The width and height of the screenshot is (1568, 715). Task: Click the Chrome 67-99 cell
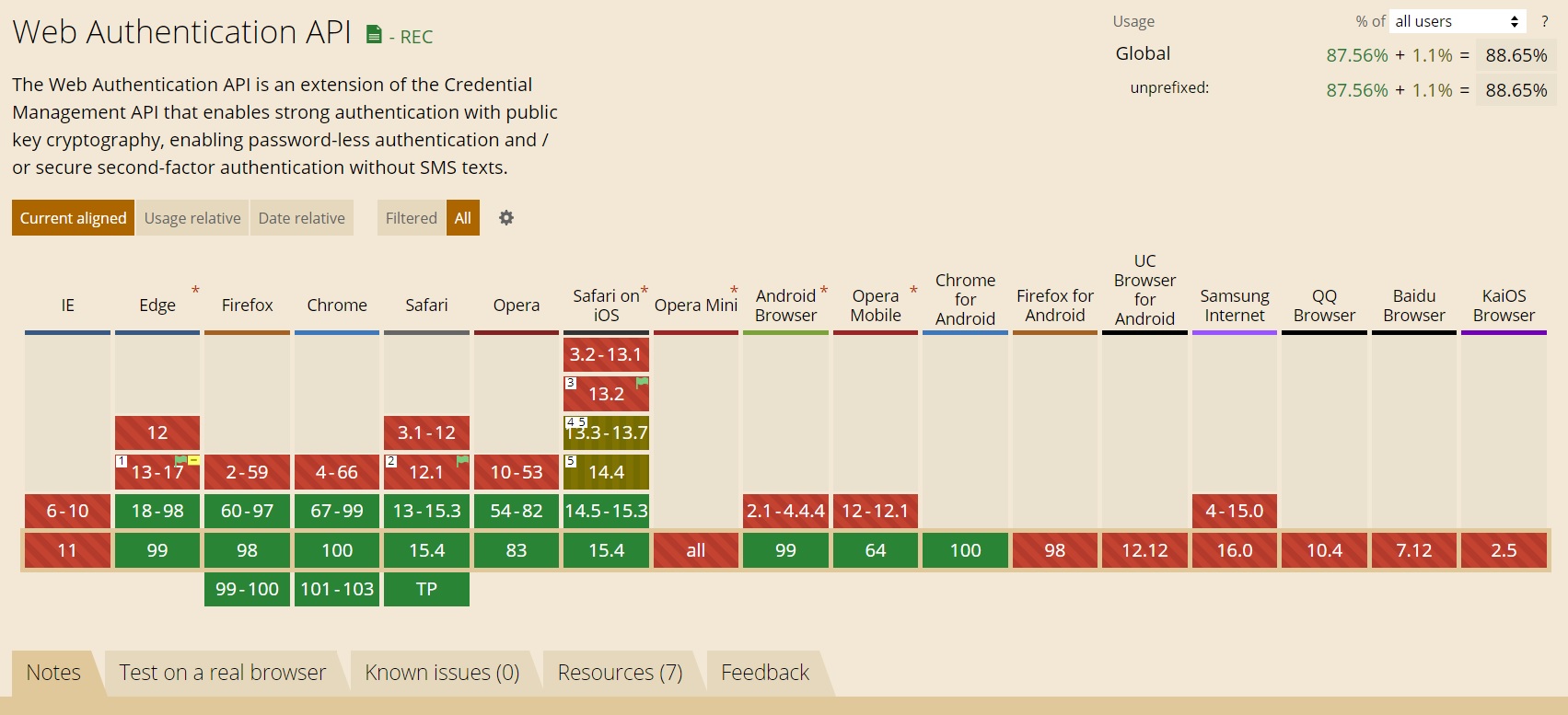pos(337,511)
